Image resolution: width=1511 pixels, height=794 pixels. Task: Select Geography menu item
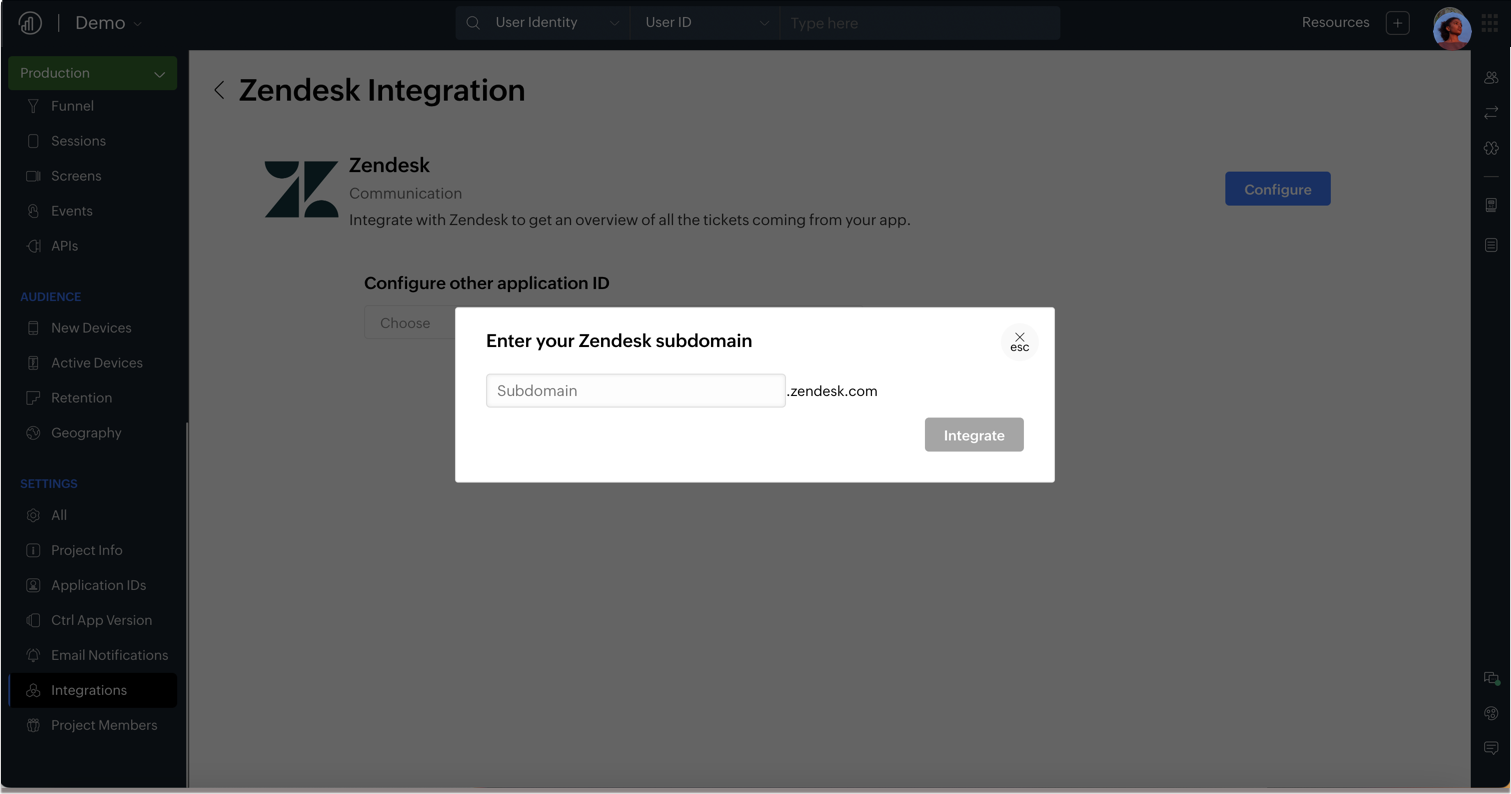[x=86, y=433]
